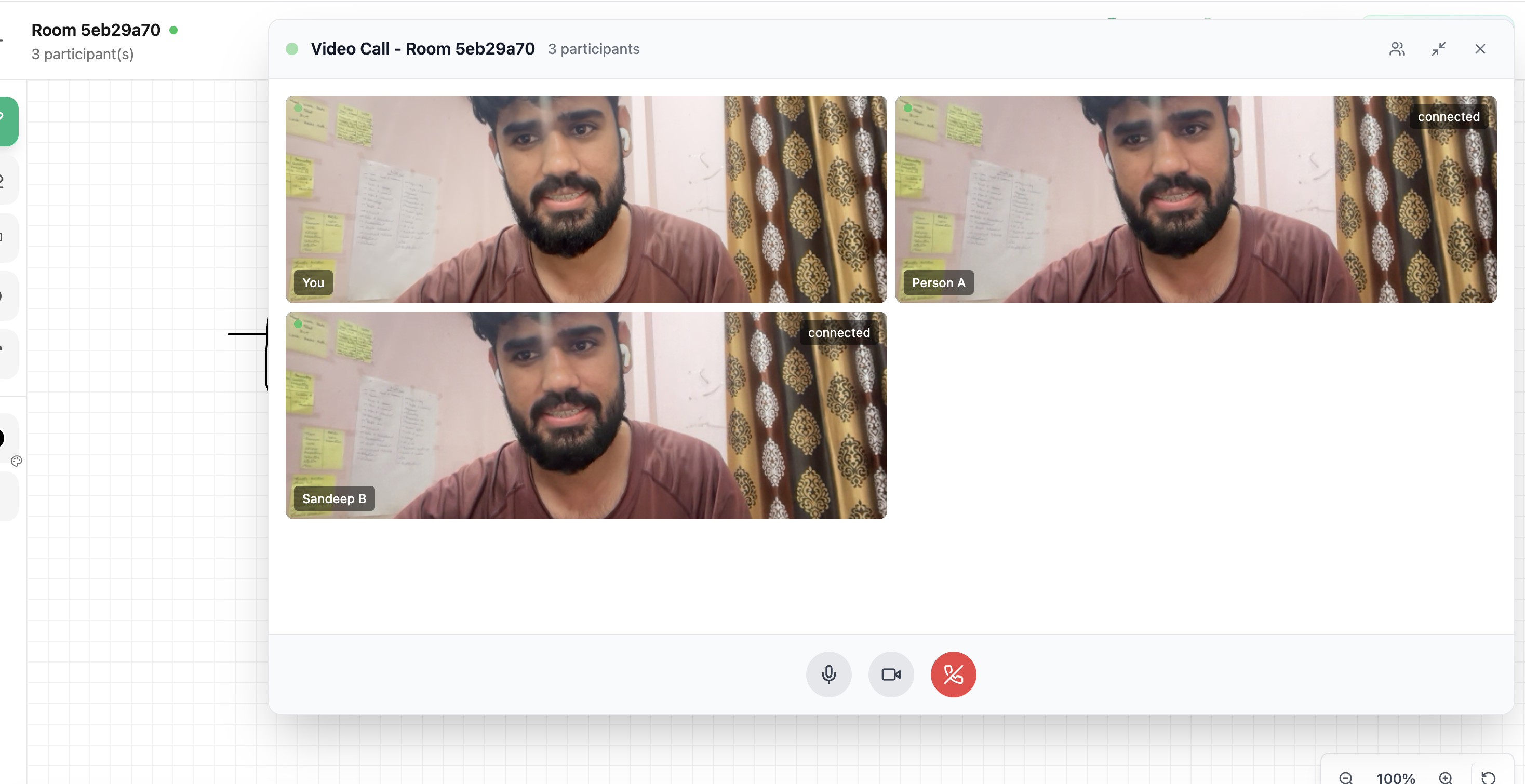
Task: Select Person A's video tile
Action: (1195, 199)
